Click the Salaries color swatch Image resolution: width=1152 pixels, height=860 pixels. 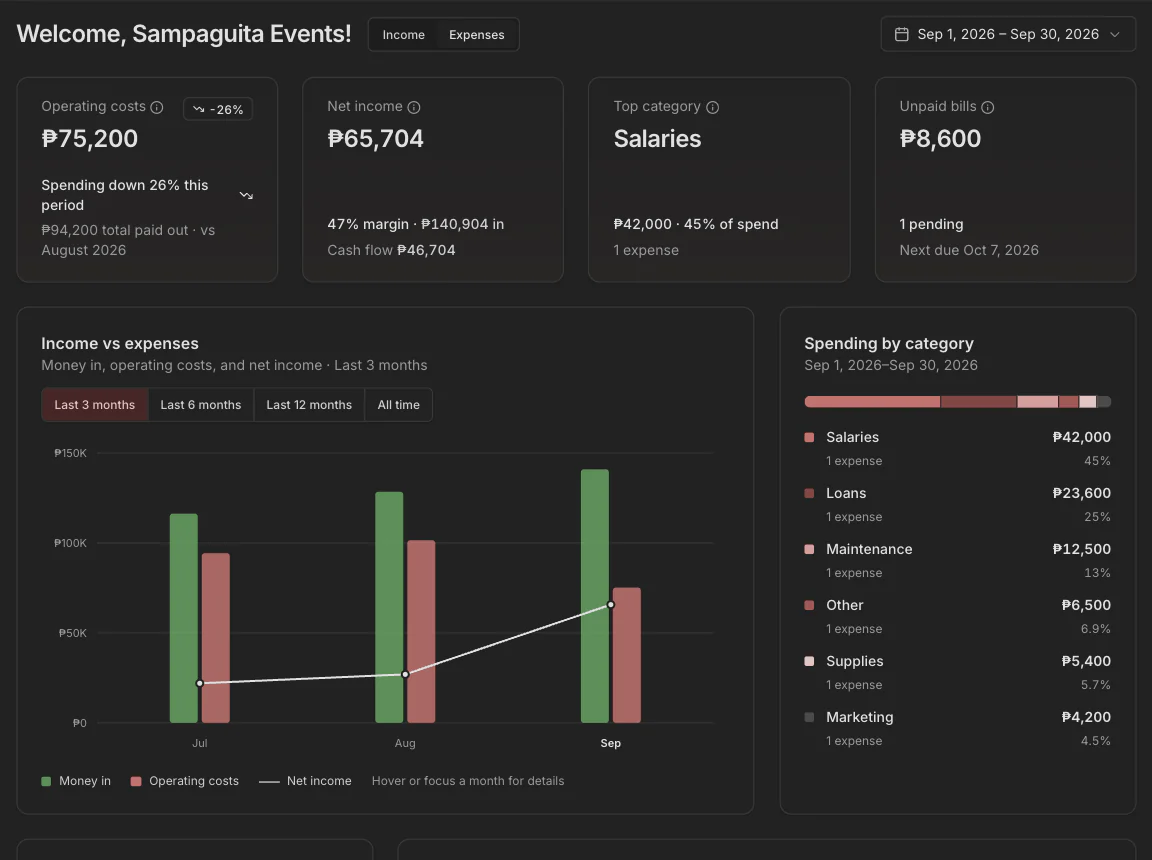pos(809,438)
